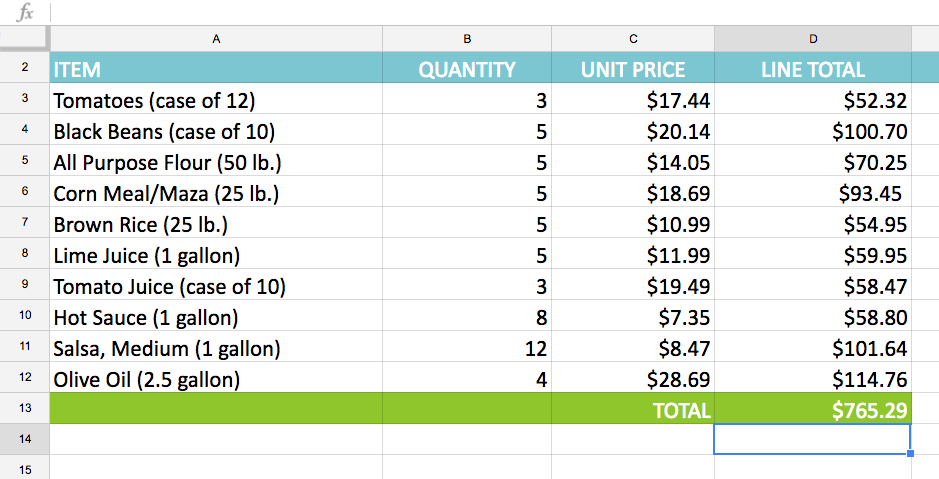The width and height of the screenshot is (939, 479).
Task: Select row 2 header
Action: [x=24, y=69]
